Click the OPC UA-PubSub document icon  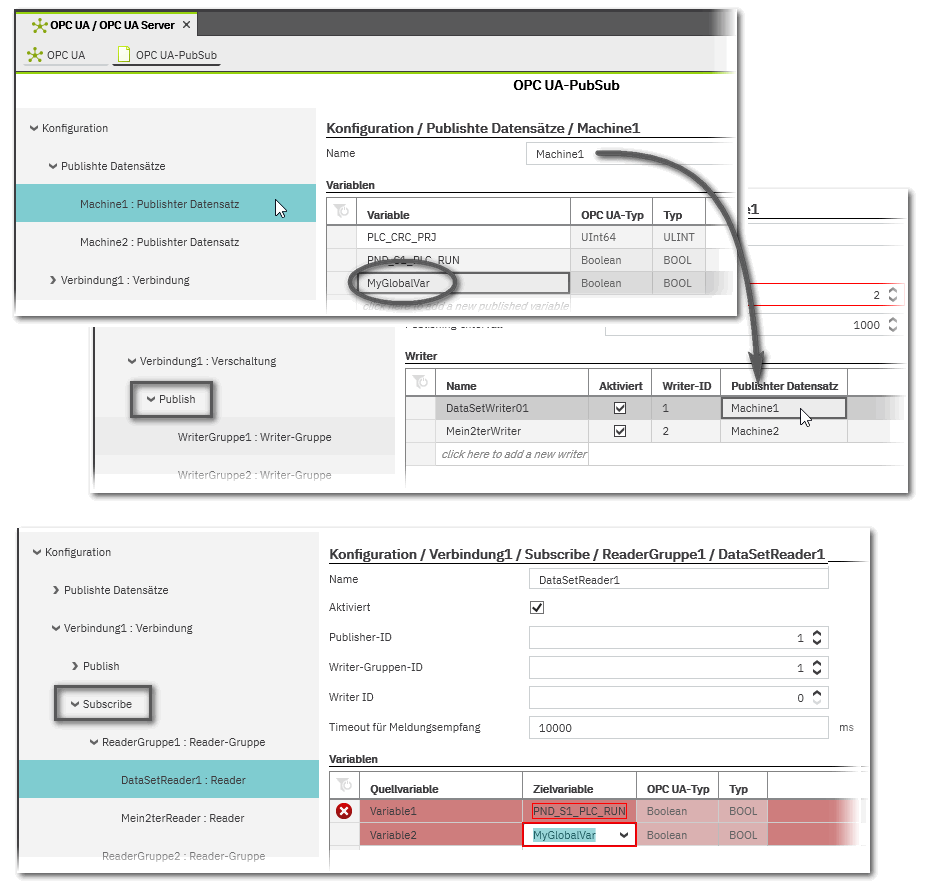coord(124,55)
